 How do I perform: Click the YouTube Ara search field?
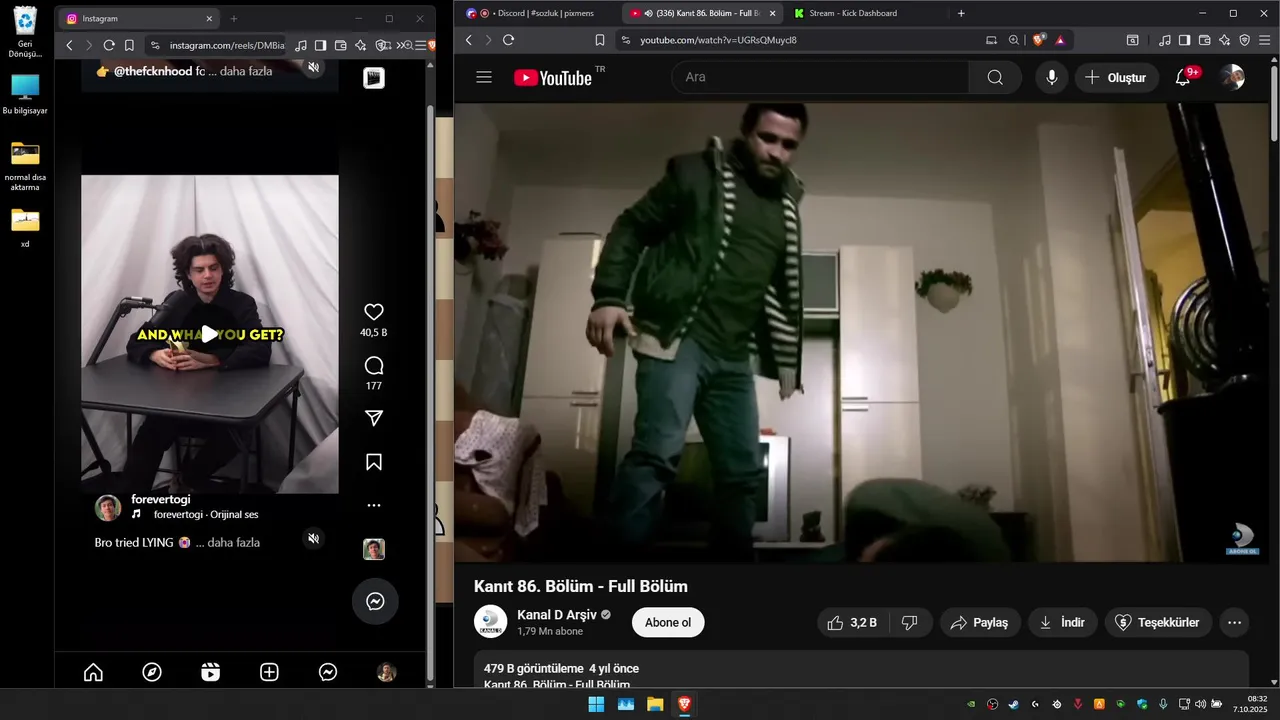(820, 77)
